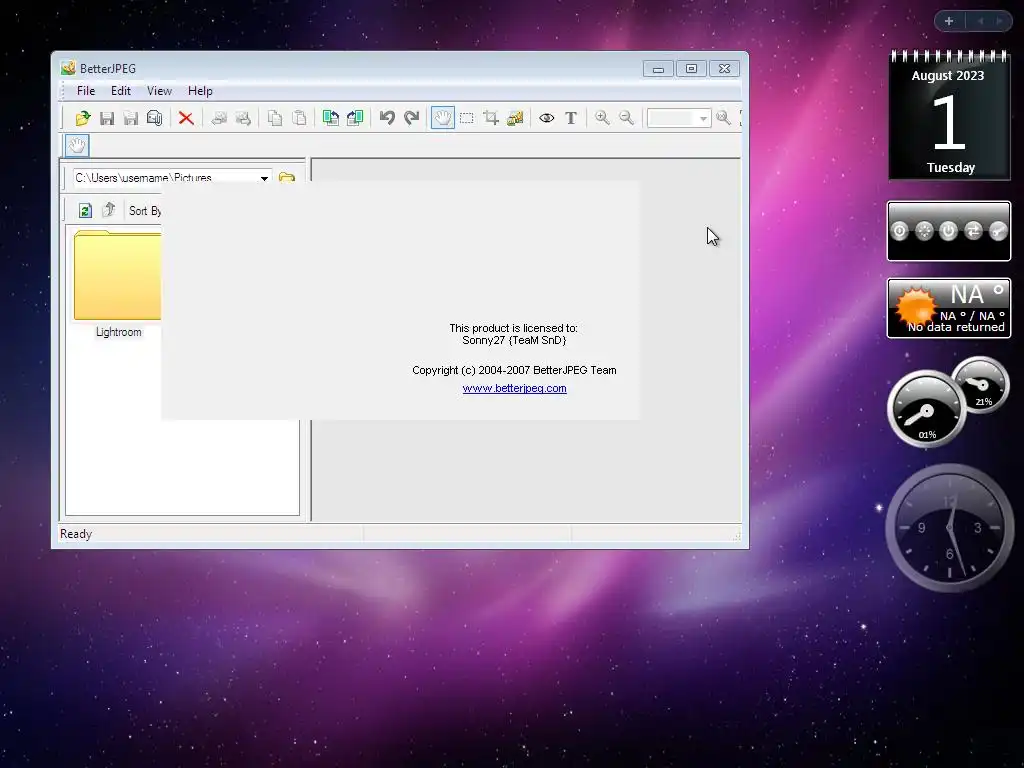The width and height of the screenshot is (1024, 768).
Task: Click the Open file toolbar icon
Action: point(83,118)
